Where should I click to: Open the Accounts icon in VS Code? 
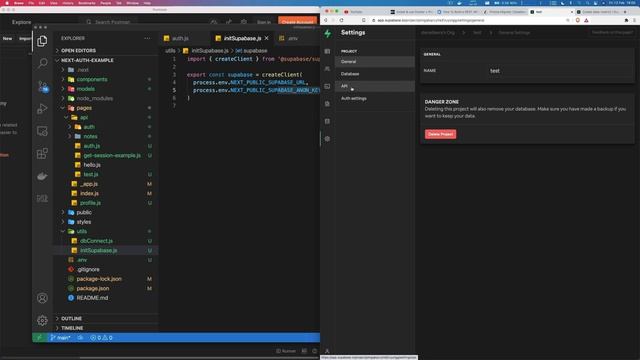[42, 298]
